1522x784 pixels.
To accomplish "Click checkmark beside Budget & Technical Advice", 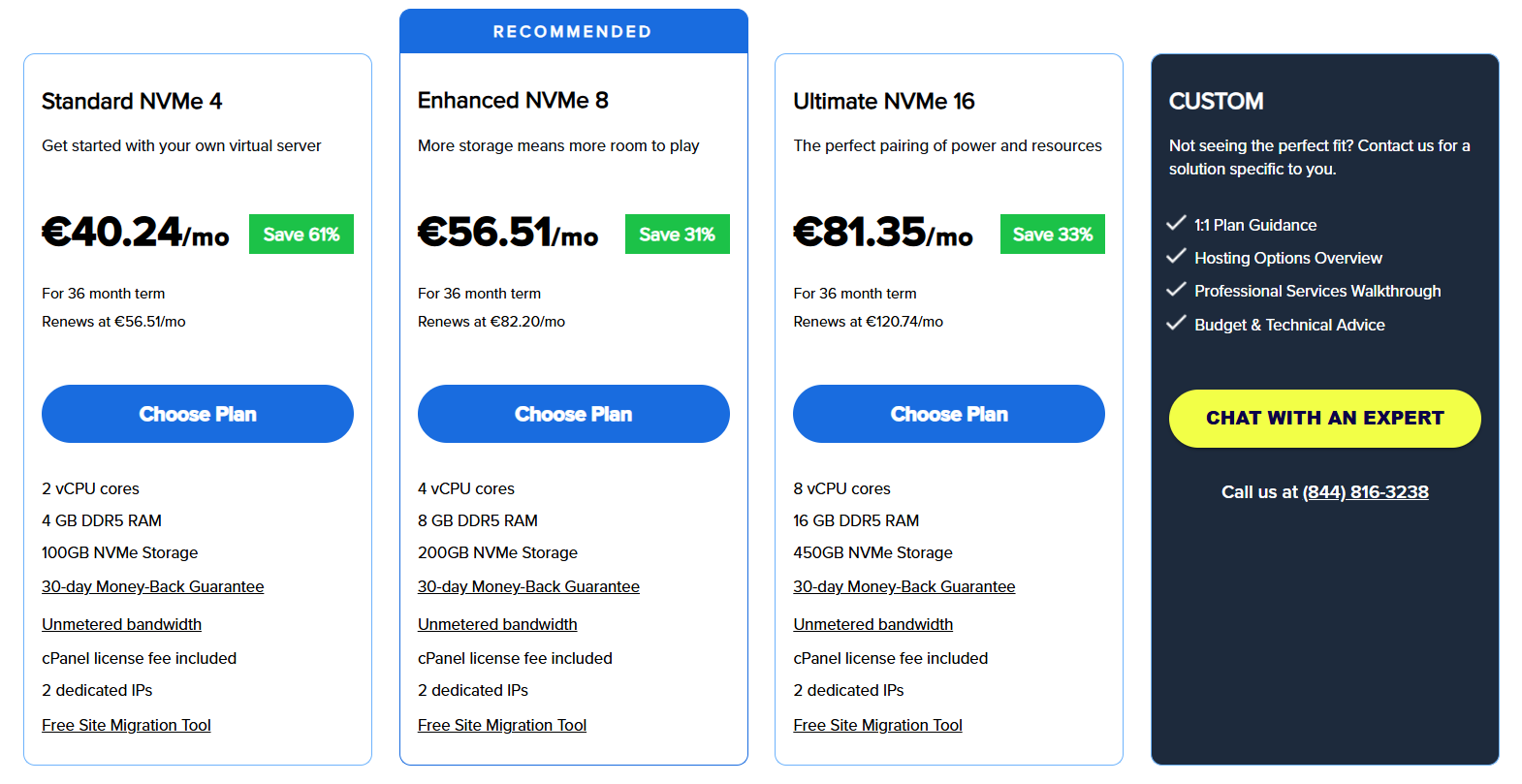I will click(1176, 324).
